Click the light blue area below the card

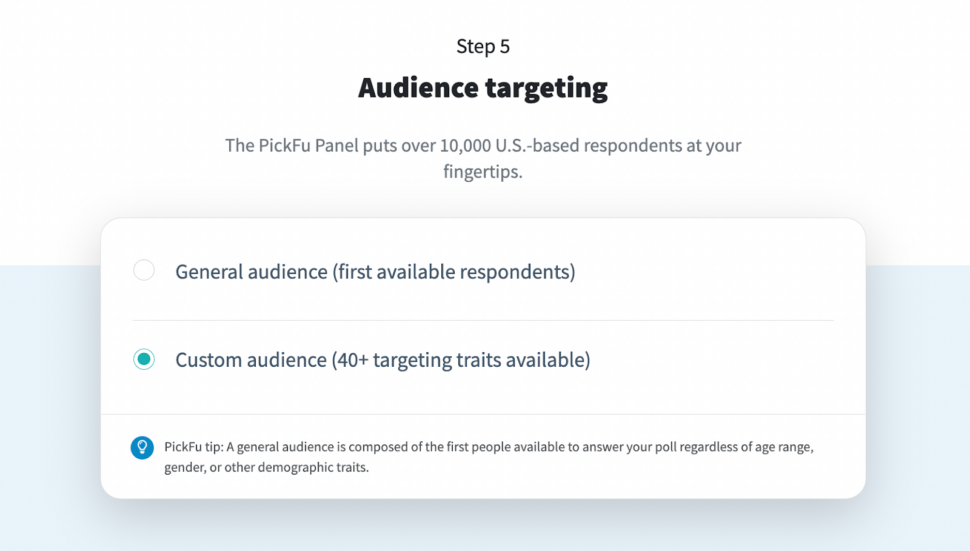click(x=483, y=526)
